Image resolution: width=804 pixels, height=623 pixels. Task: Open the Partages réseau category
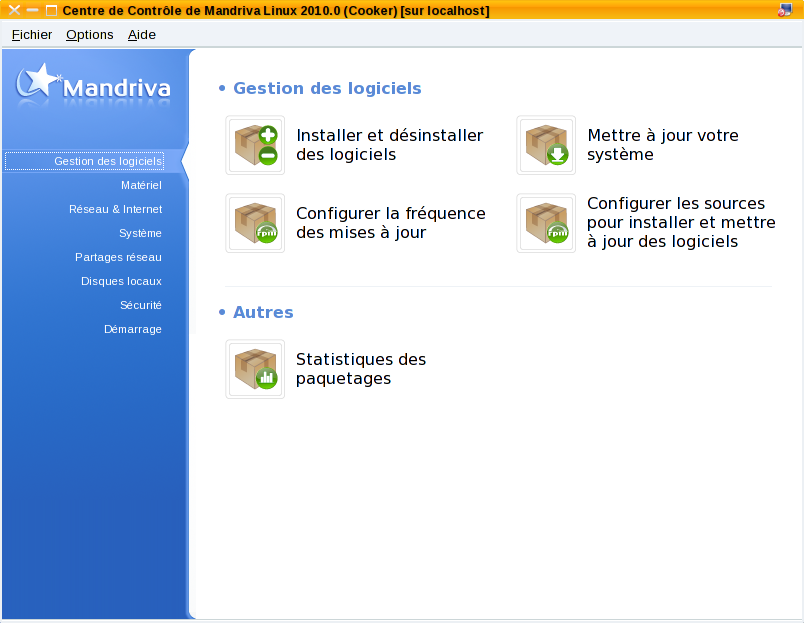[x=118, y=257]
